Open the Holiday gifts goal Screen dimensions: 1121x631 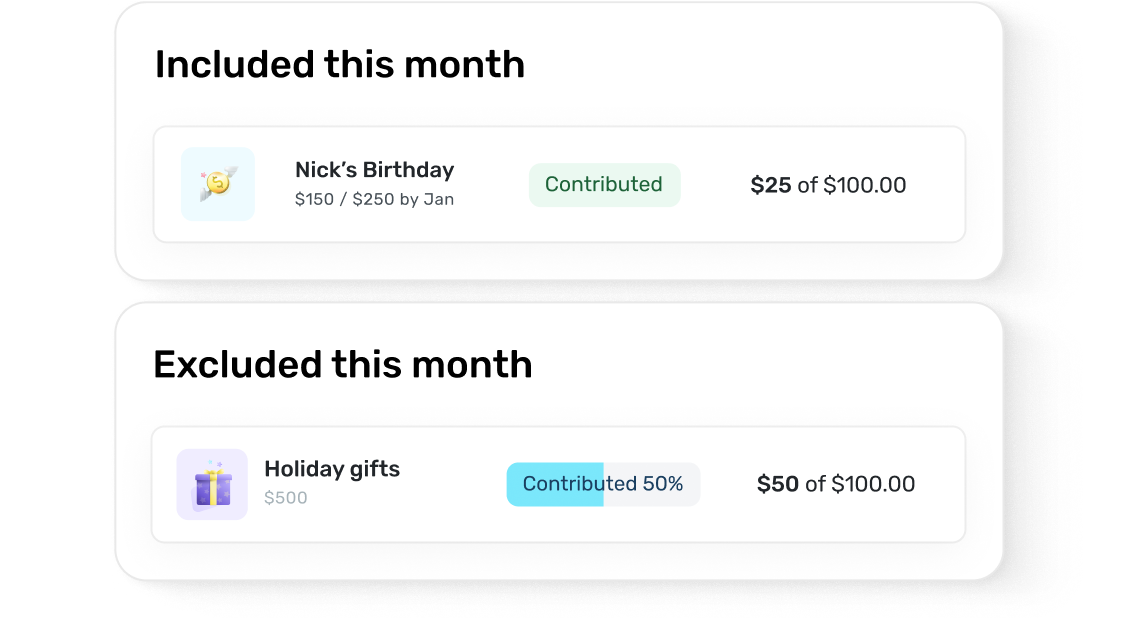point(332,468)
